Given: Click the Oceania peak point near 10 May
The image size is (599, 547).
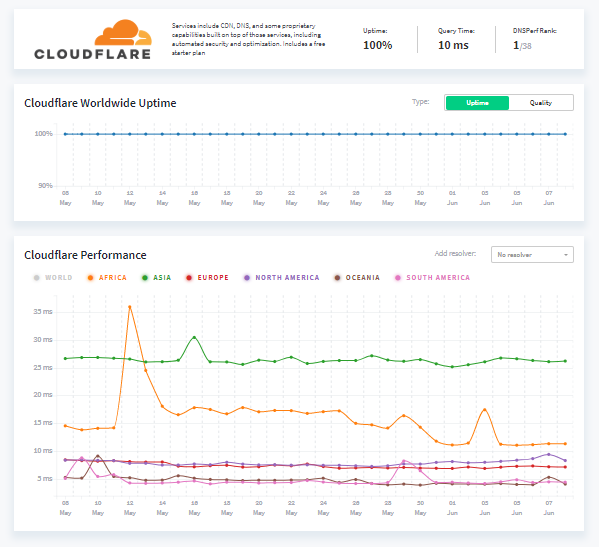Looking at the screenshot, I should (x=98, y=456).
